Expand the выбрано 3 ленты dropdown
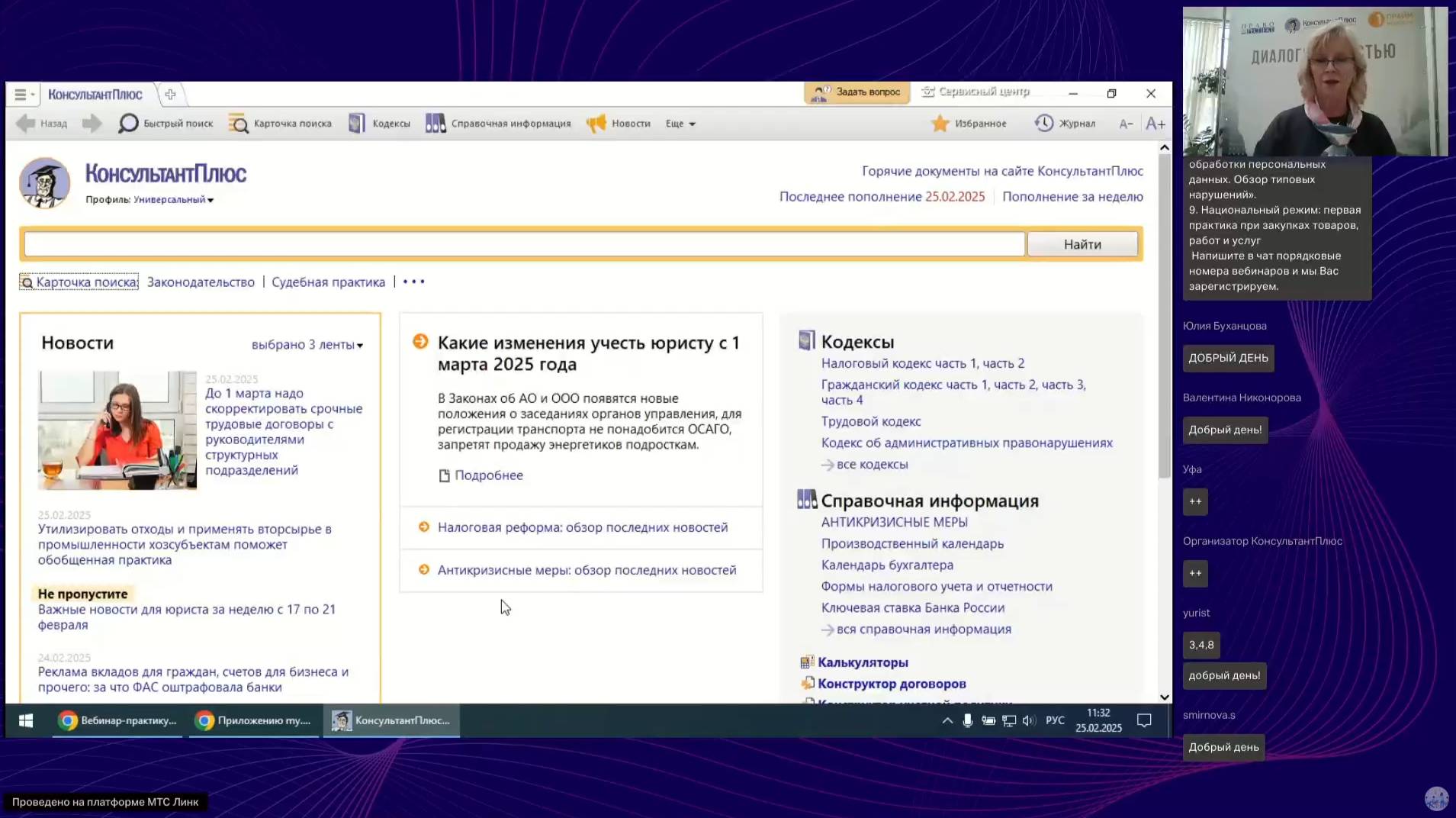Viewport: 1456px width, 818px height. [x=307, y=345]
